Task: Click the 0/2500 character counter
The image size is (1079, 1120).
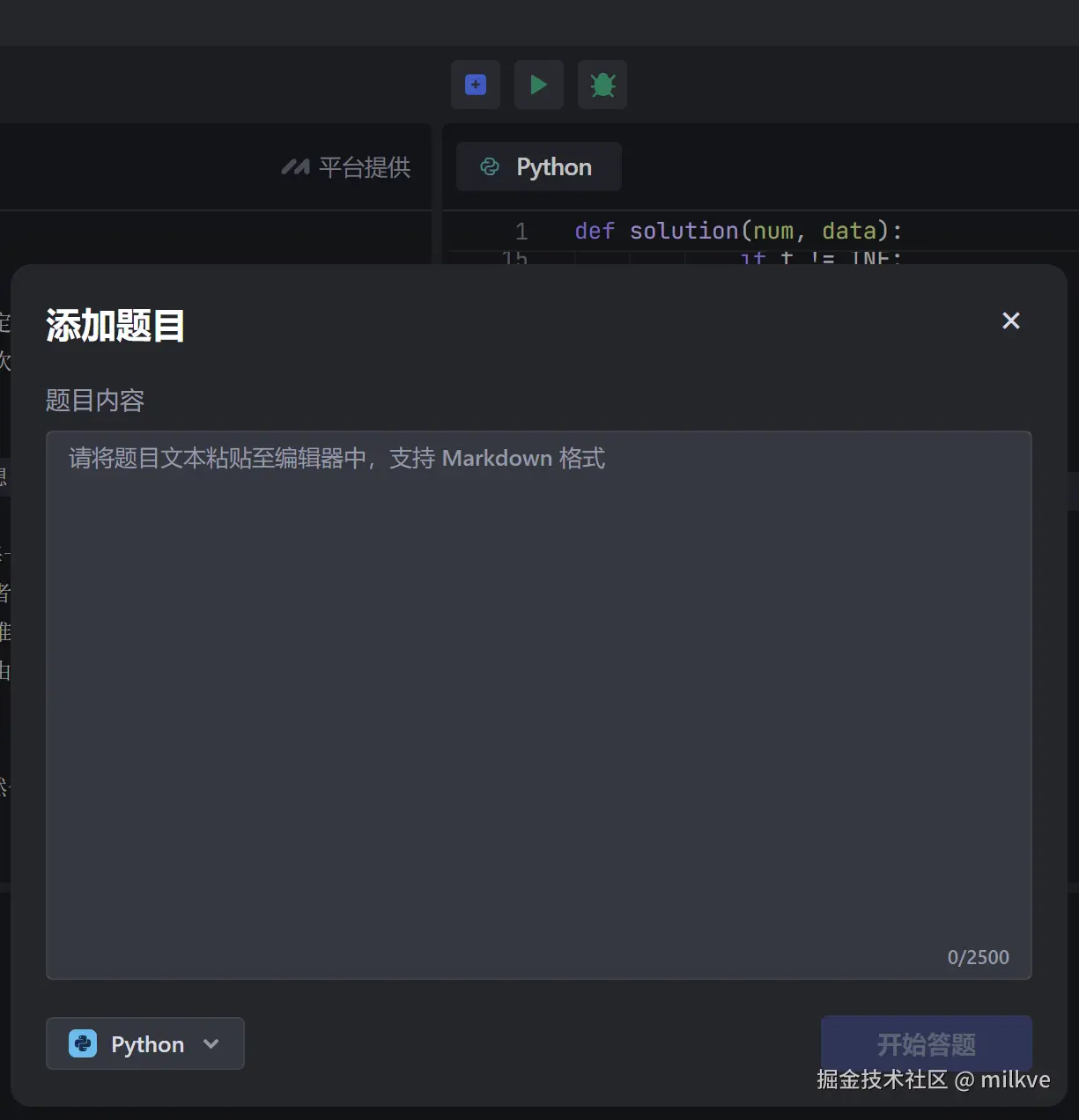Action: coord(978,957)
